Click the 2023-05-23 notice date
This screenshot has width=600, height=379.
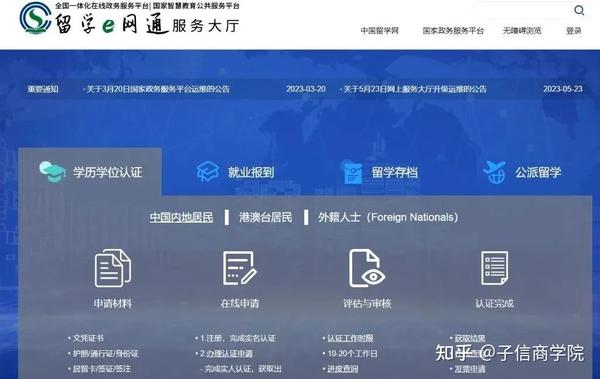coord(563,89)
